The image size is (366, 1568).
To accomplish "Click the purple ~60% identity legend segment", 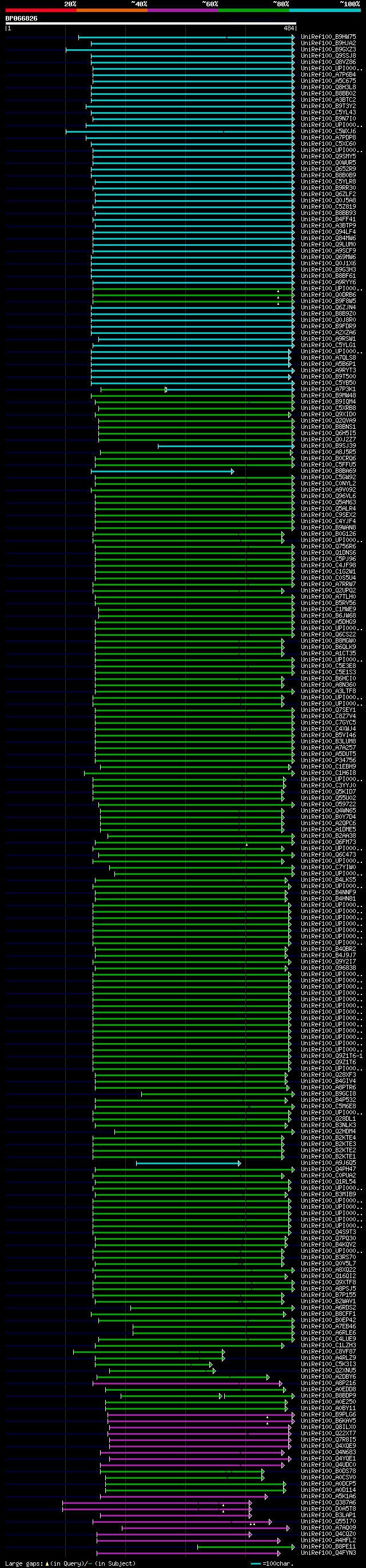I will tap(182, 10).
